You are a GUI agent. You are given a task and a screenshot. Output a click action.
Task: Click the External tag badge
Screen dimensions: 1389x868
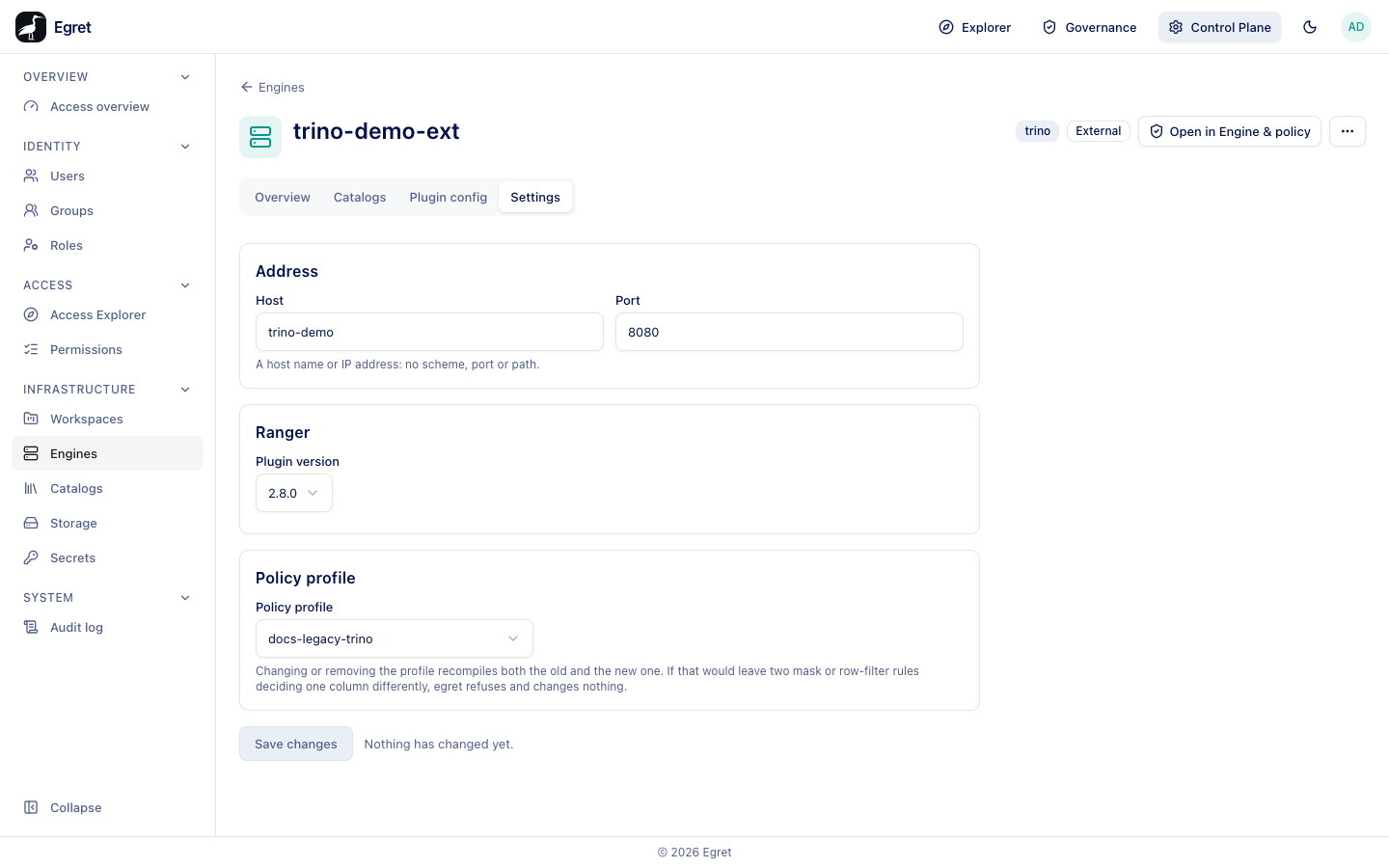(1099, 131)
